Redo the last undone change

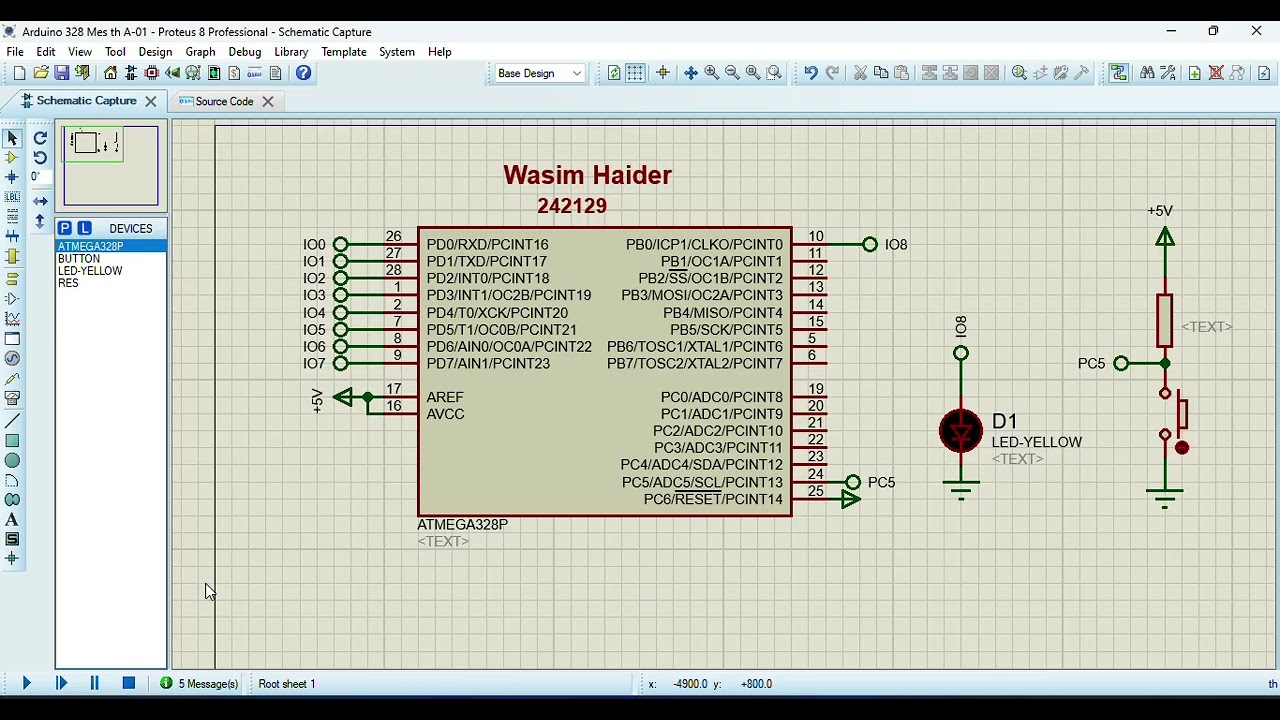coord(832,73)
